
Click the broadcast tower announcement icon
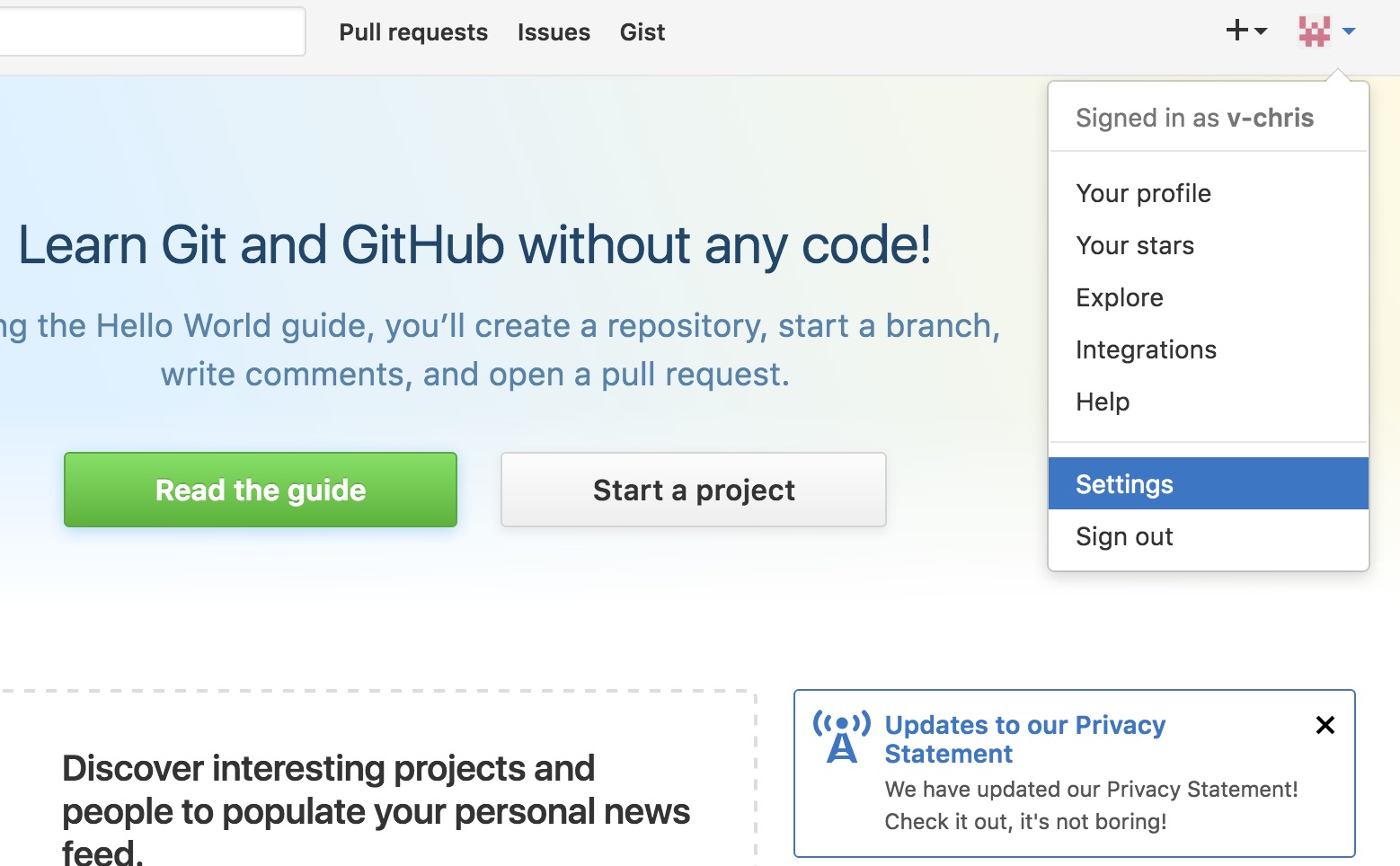[x=841, y=737]
